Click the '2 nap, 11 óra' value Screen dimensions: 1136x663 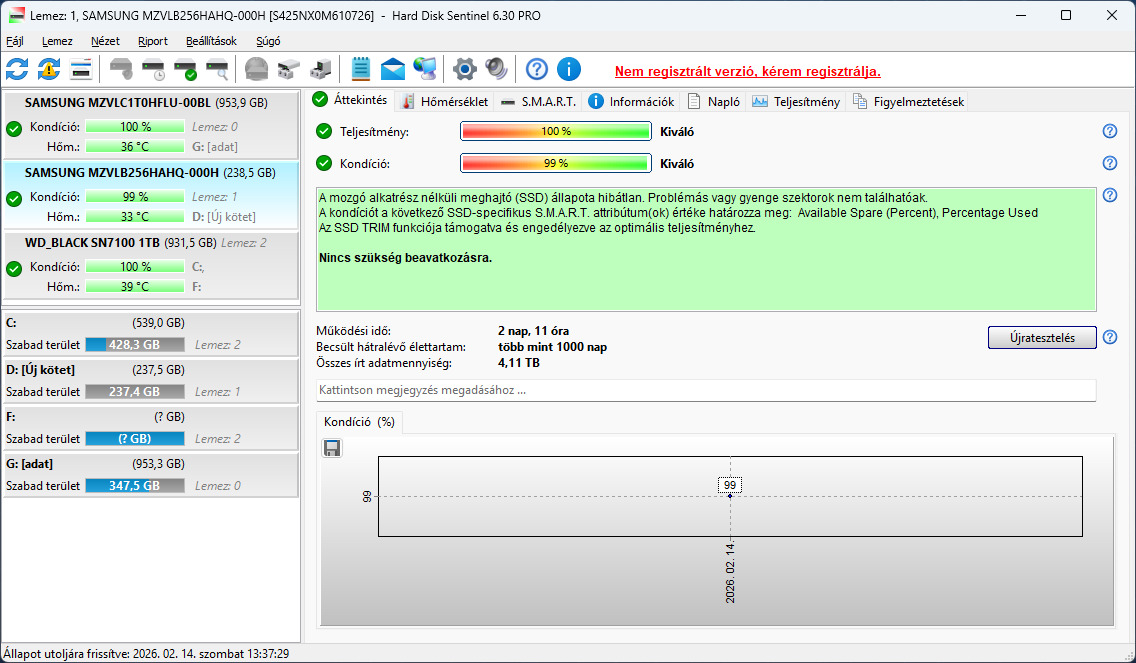(533, 331)
